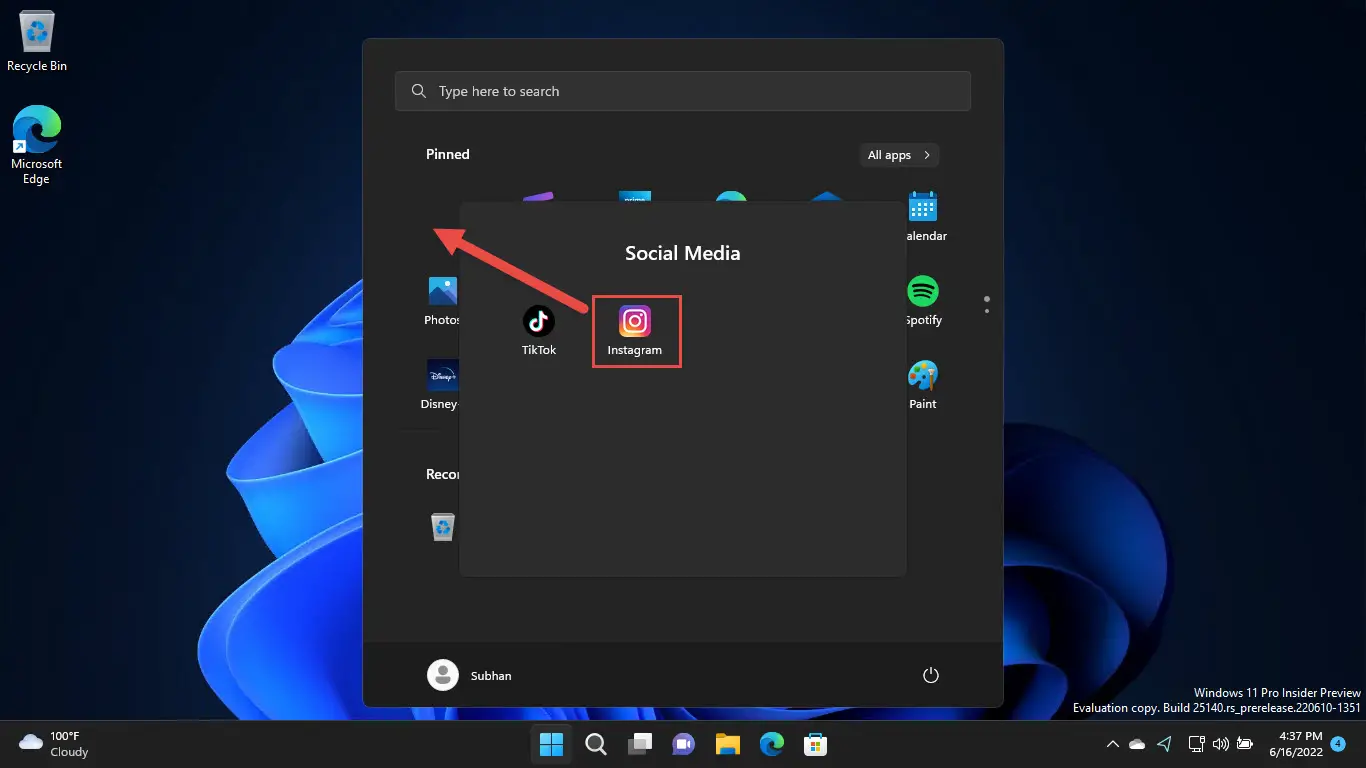
Task: Open File Explorer from the taskbar
Action: [727, 744]
